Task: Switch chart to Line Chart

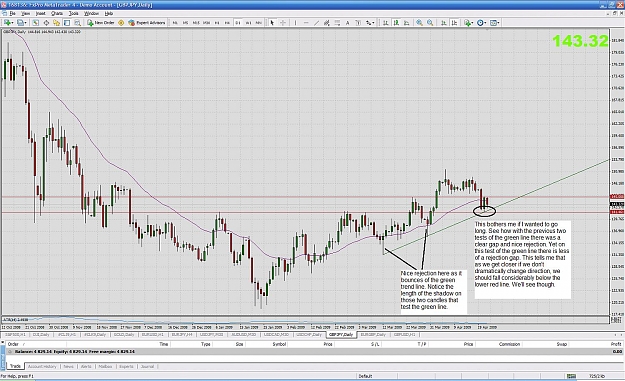Action: tap(406, 23)
